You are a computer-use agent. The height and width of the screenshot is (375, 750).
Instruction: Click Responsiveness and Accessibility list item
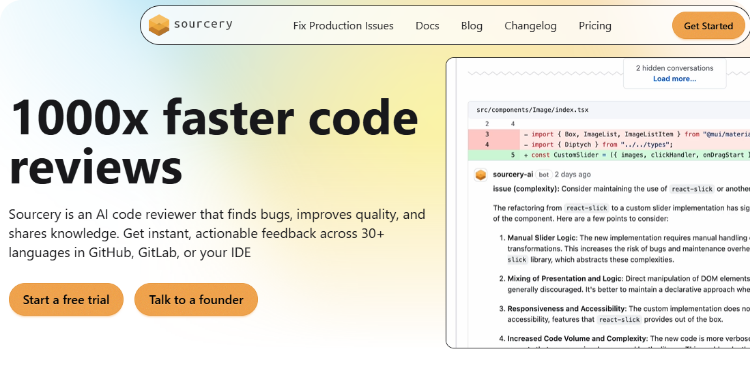[624, 314]
